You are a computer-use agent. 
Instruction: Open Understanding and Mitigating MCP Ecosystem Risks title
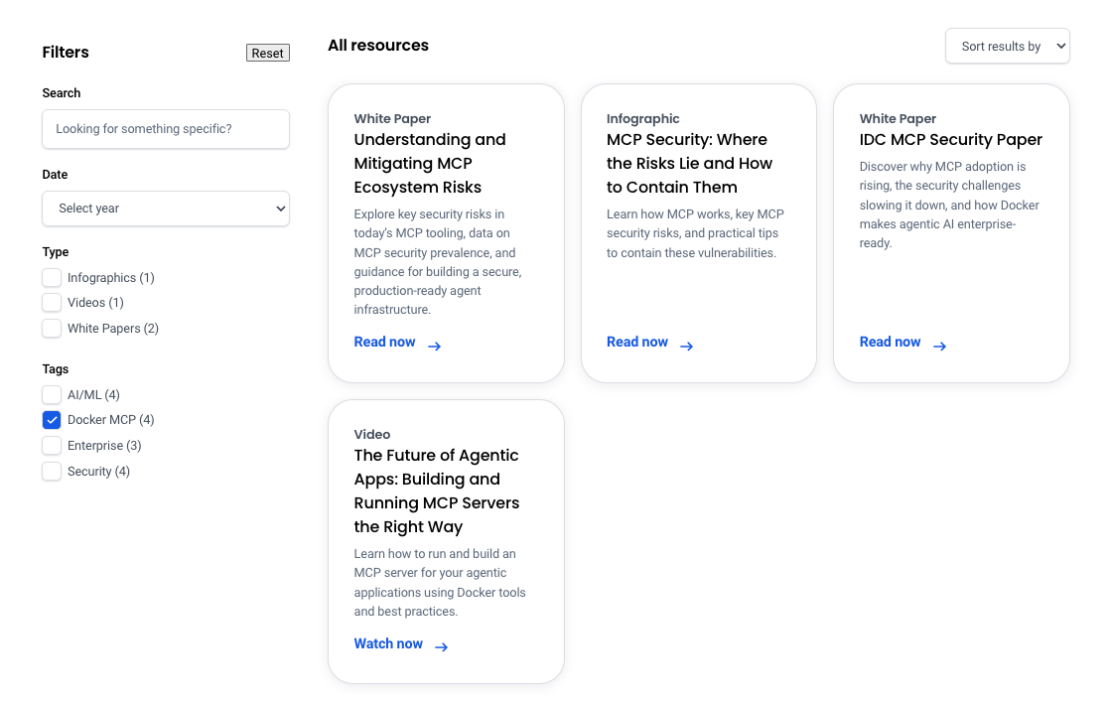[x=430, y=163]
